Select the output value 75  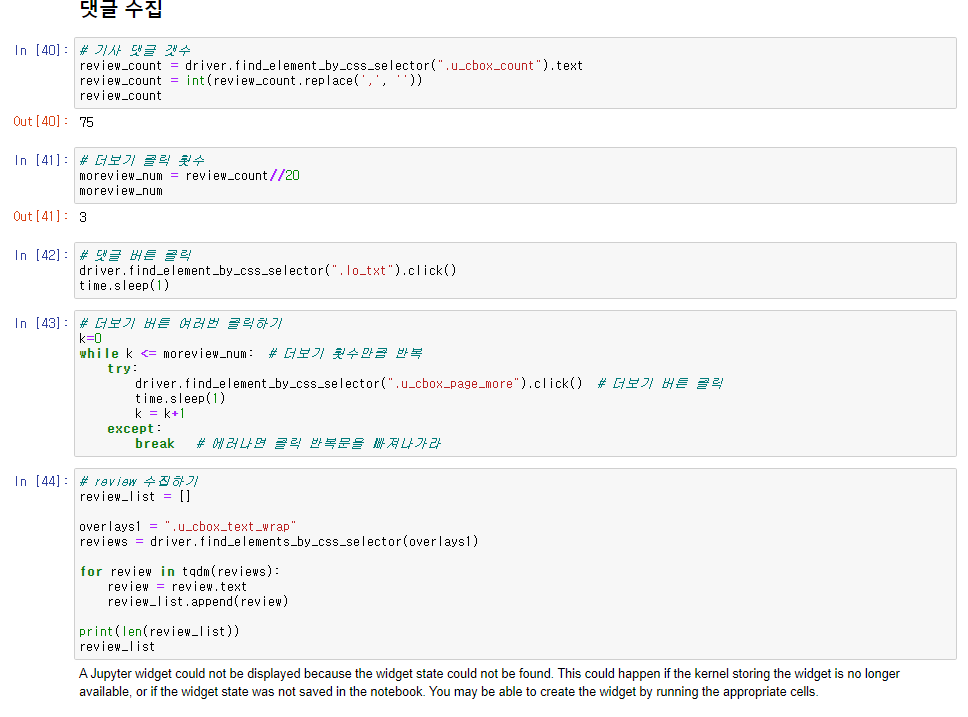(86, 122)
